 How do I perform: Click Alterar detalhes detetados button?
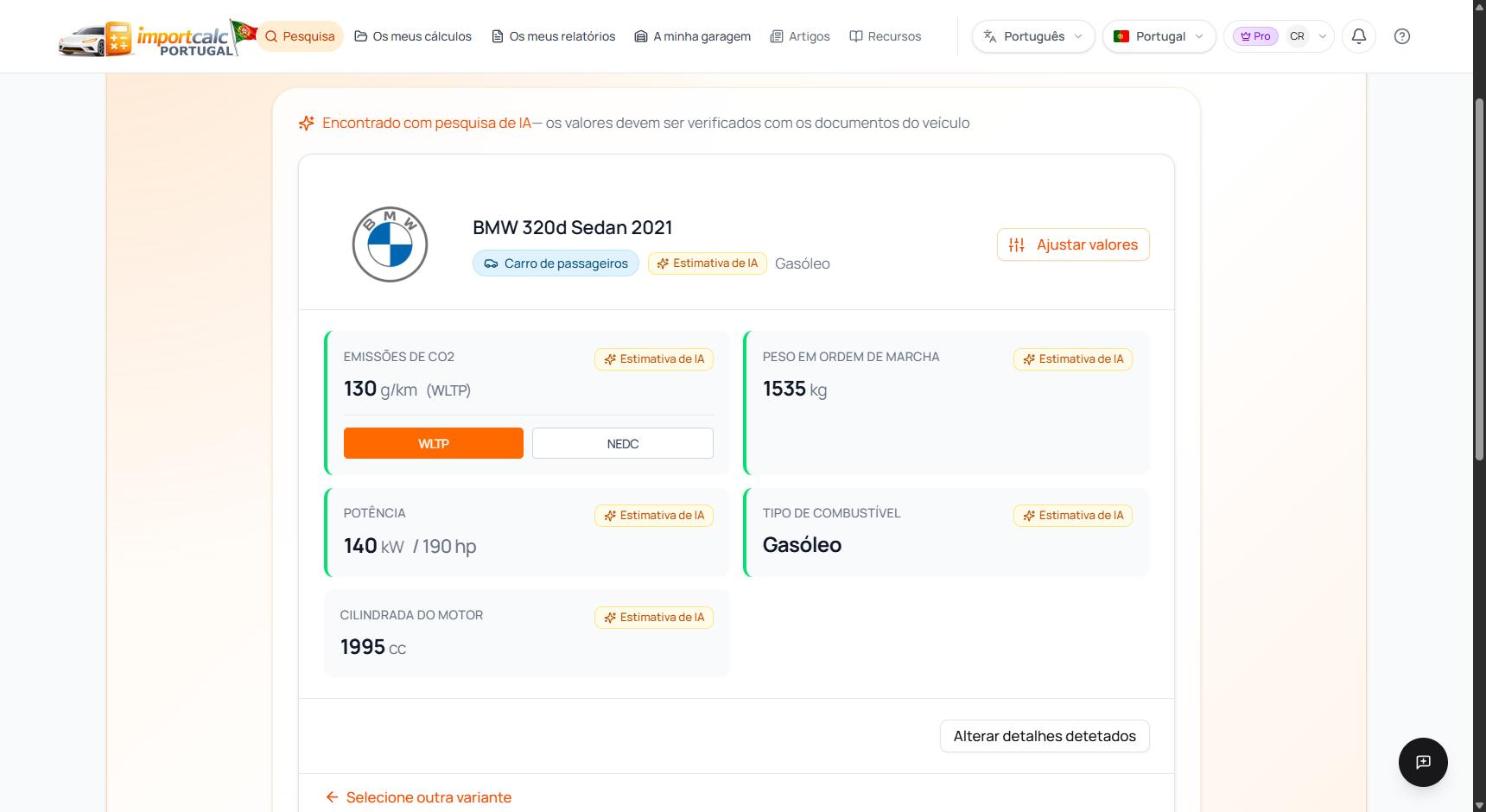[1045, 736]
